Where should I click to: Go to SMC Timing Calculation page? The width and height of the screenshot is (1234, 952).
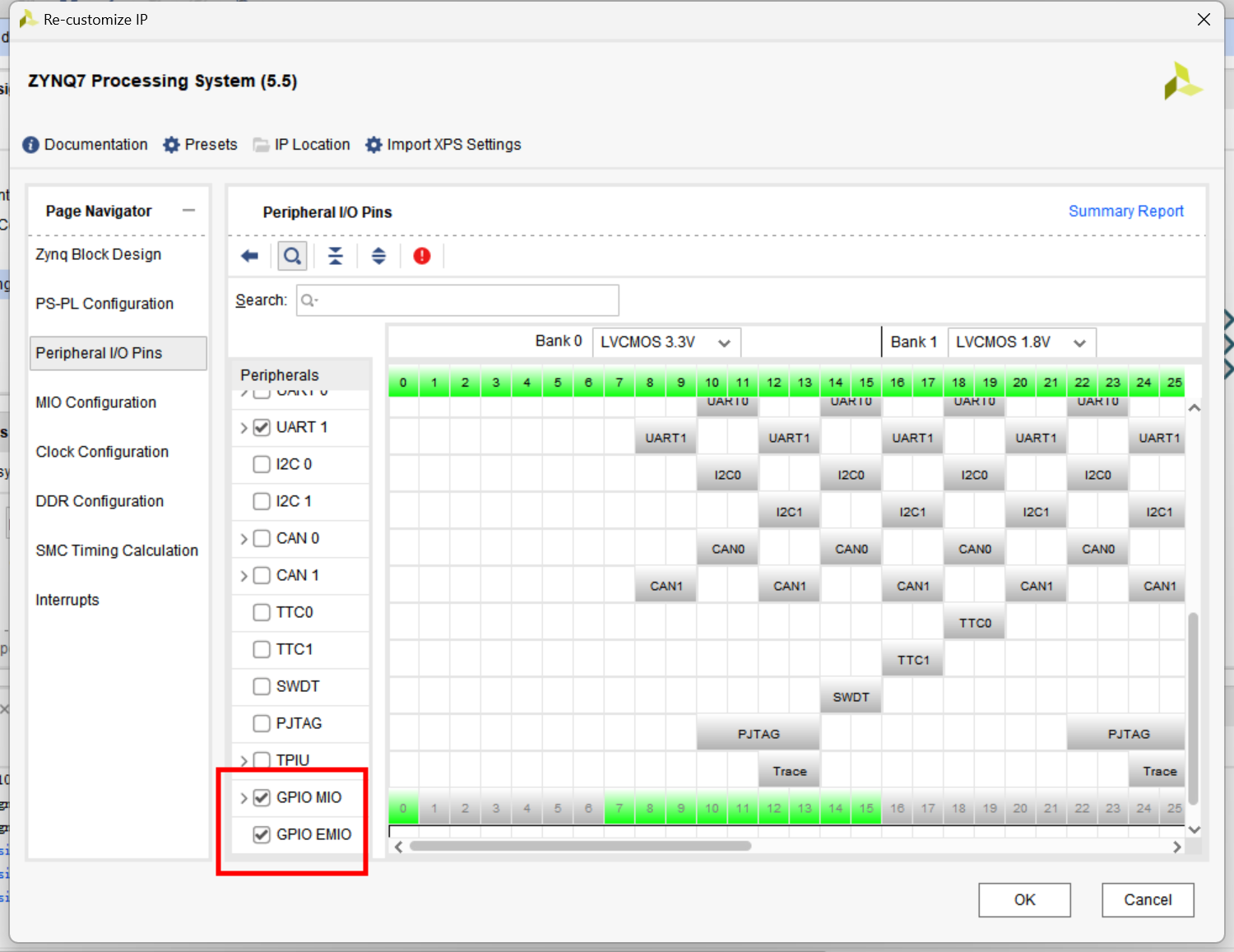(117, 550)
